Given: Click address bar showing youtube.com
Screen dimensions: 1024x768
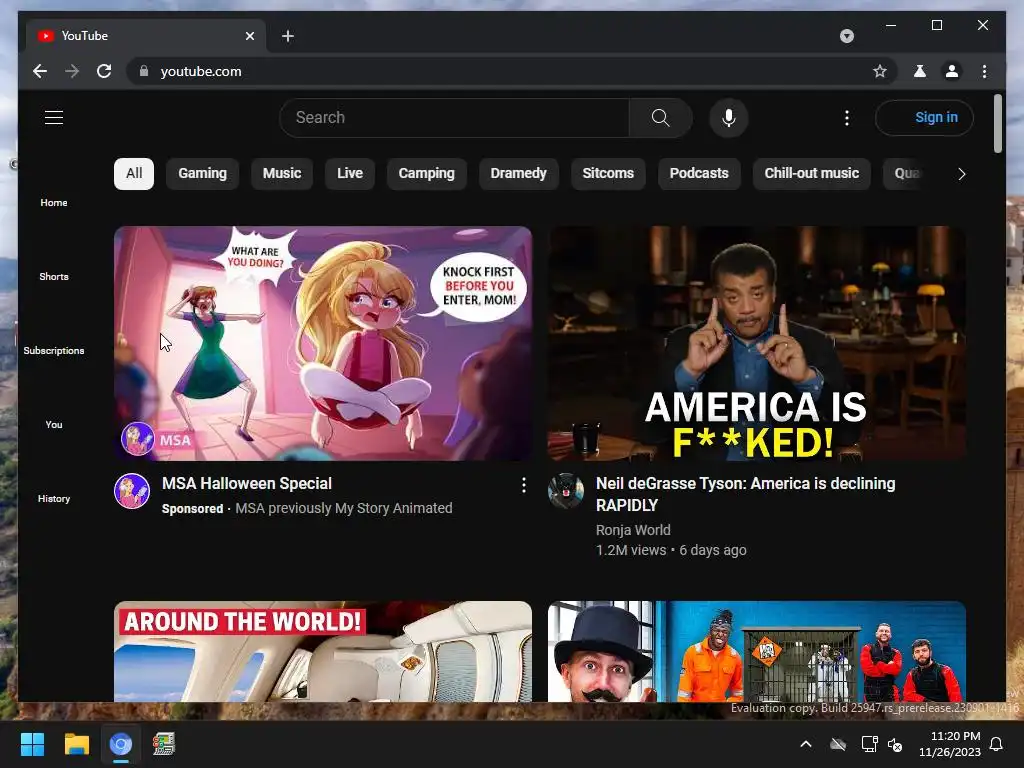Looking at the screenshot, I should (509, 71).
